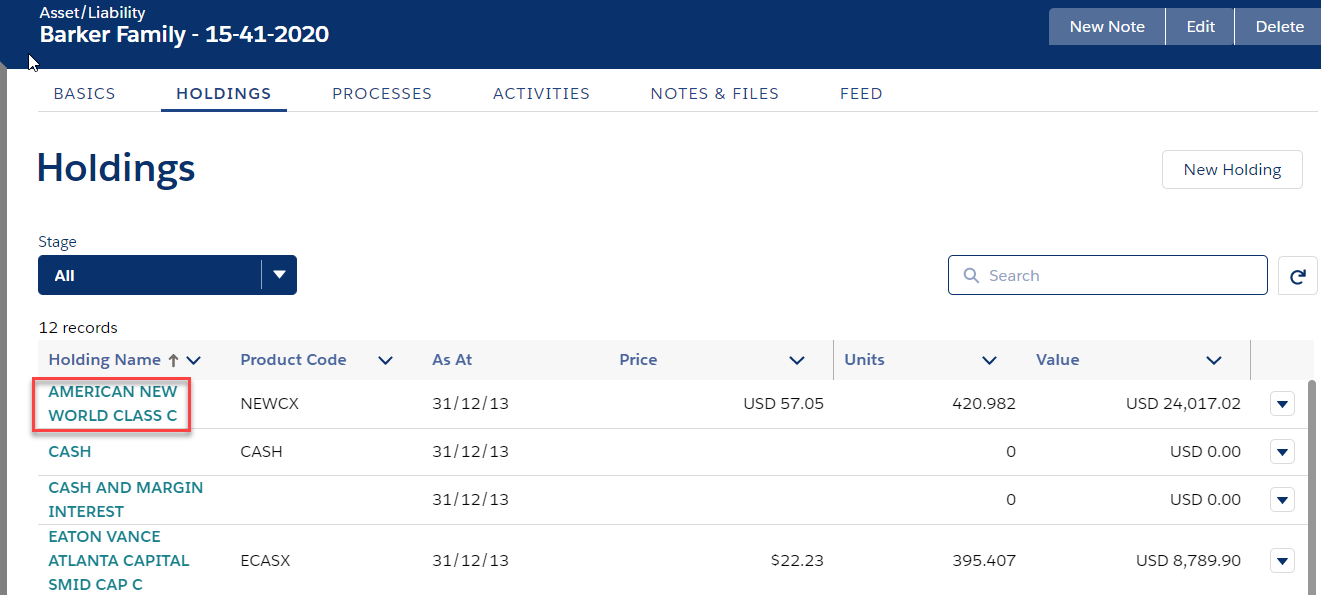This screenshot has height=595, width=1321.
Task: Open row actions for Cash and Margin Interest
Action: (x=1282, y=499)
